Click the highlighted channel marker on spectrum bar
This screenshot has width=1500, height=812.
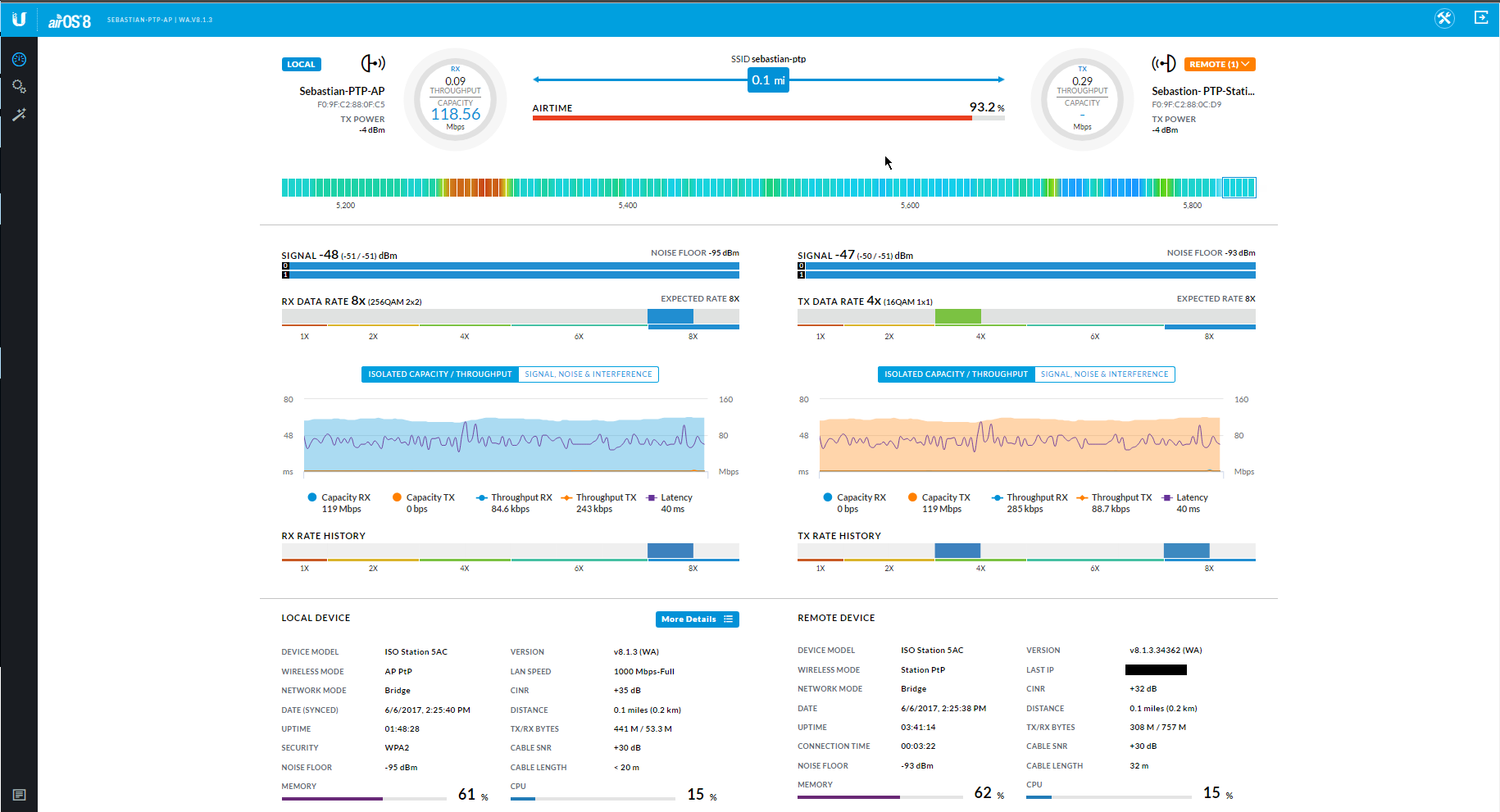tap(1239, 188)
